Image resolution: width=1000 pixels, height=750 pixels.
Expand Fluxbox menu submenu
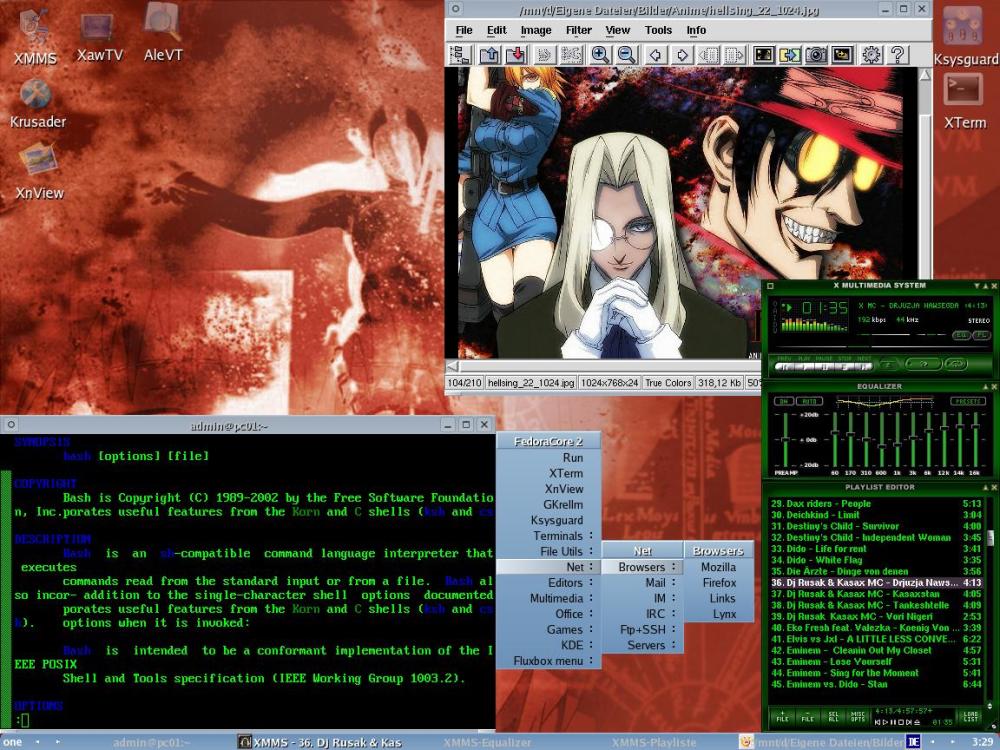pyautogui.click(x=548, y=661)
